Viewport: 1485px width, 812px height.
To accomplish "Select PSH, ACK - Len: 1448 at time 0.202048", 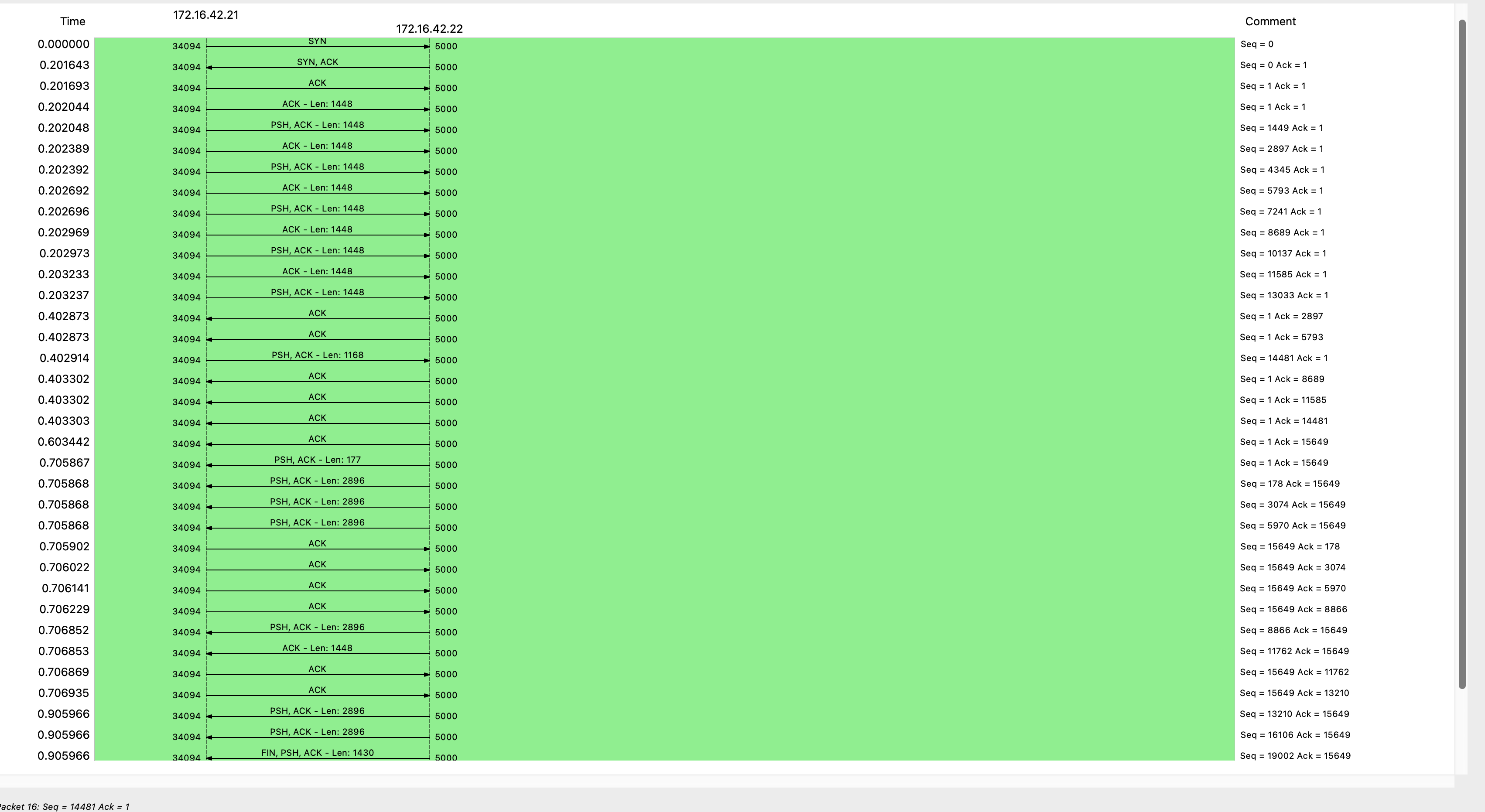I will 317,128.
